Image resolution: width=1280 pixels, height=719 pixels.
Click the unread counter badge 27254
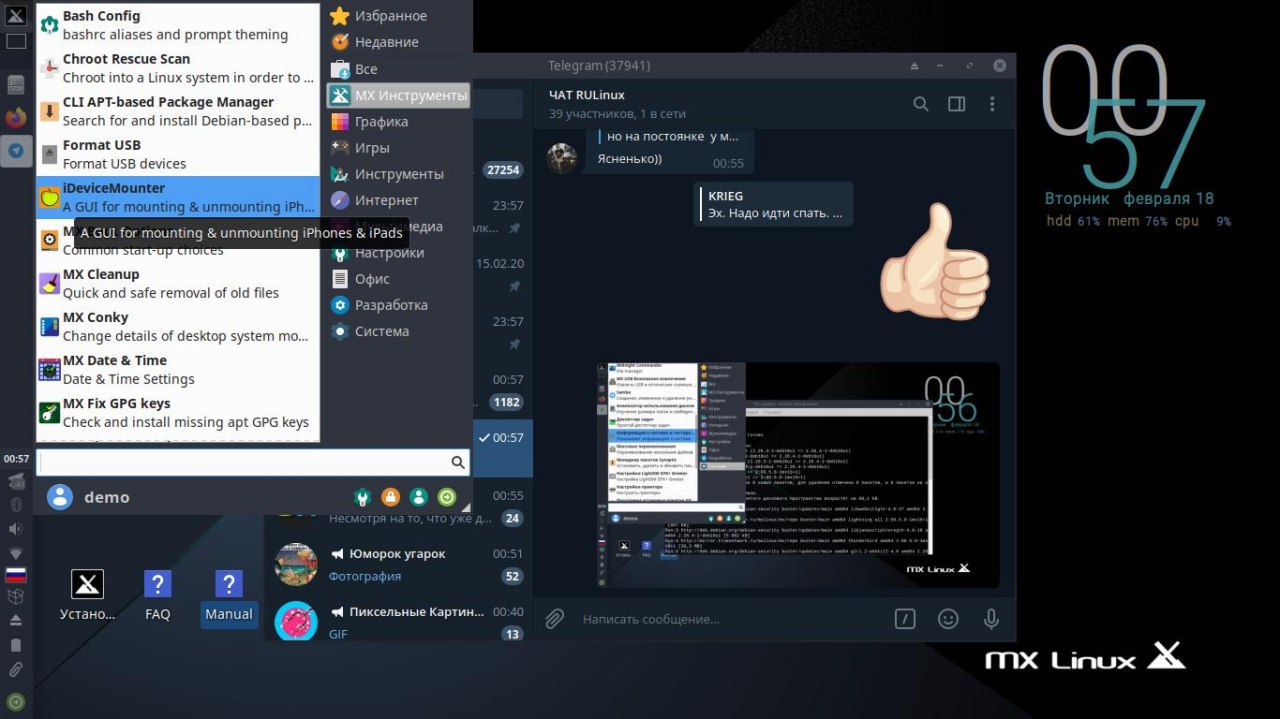503,170
